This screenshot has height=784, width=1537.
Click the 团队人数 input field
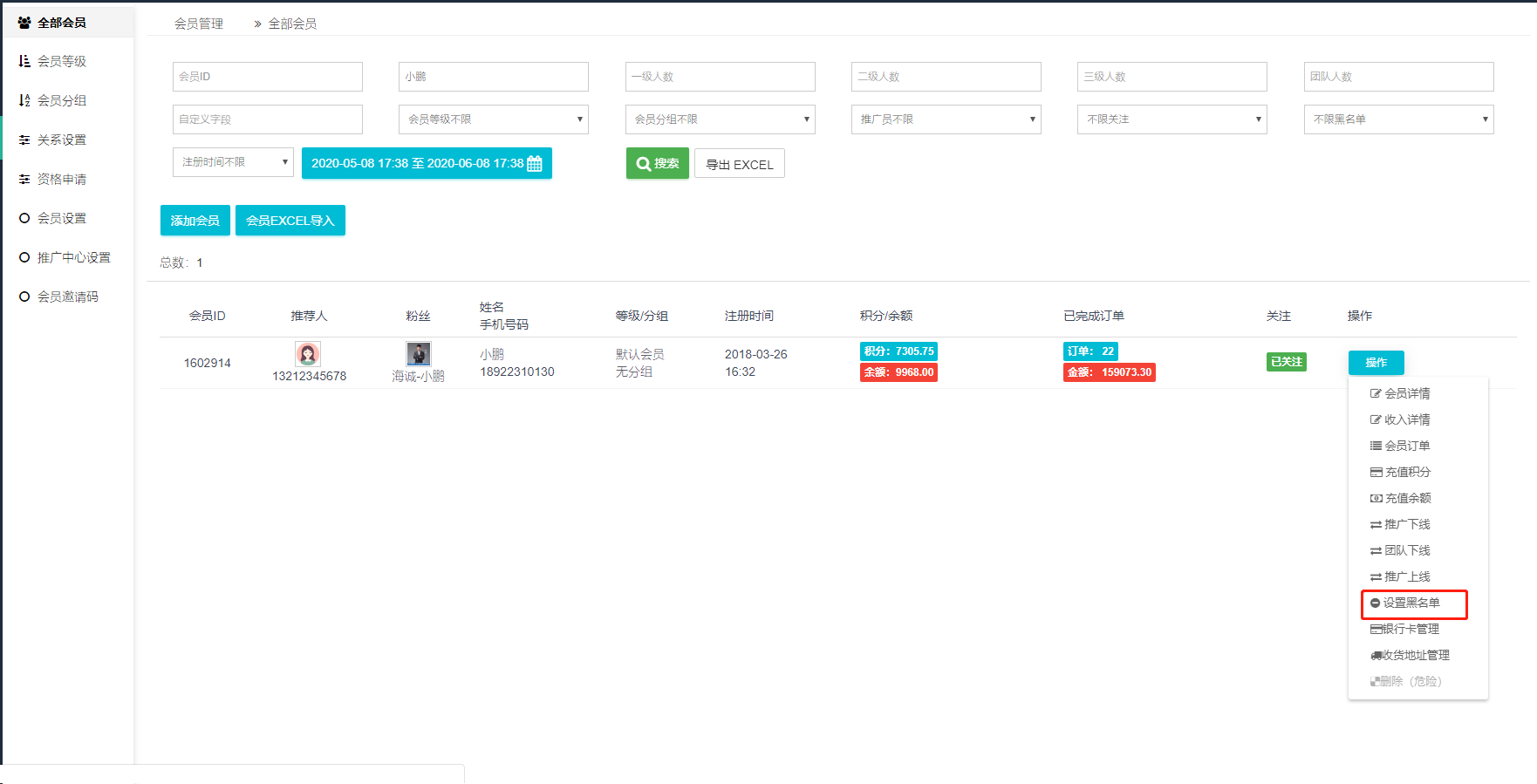tap(1399, 77)
